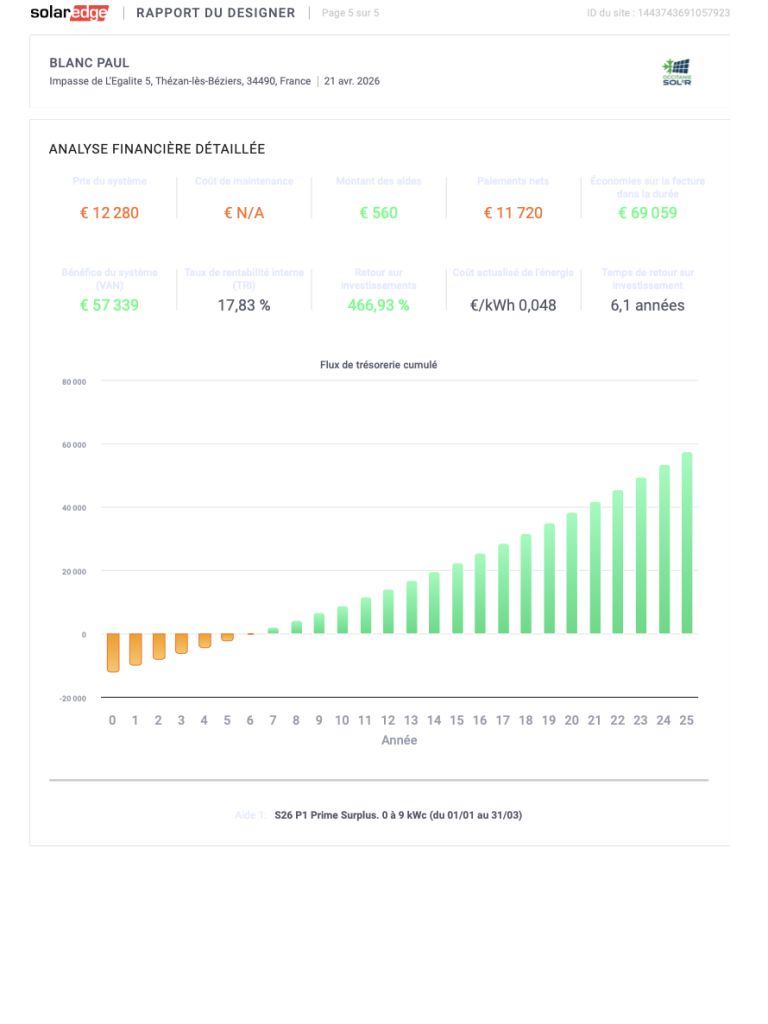Click the aid amount € 560 value
Viewport: 768px width, 1024px height.
378,213
